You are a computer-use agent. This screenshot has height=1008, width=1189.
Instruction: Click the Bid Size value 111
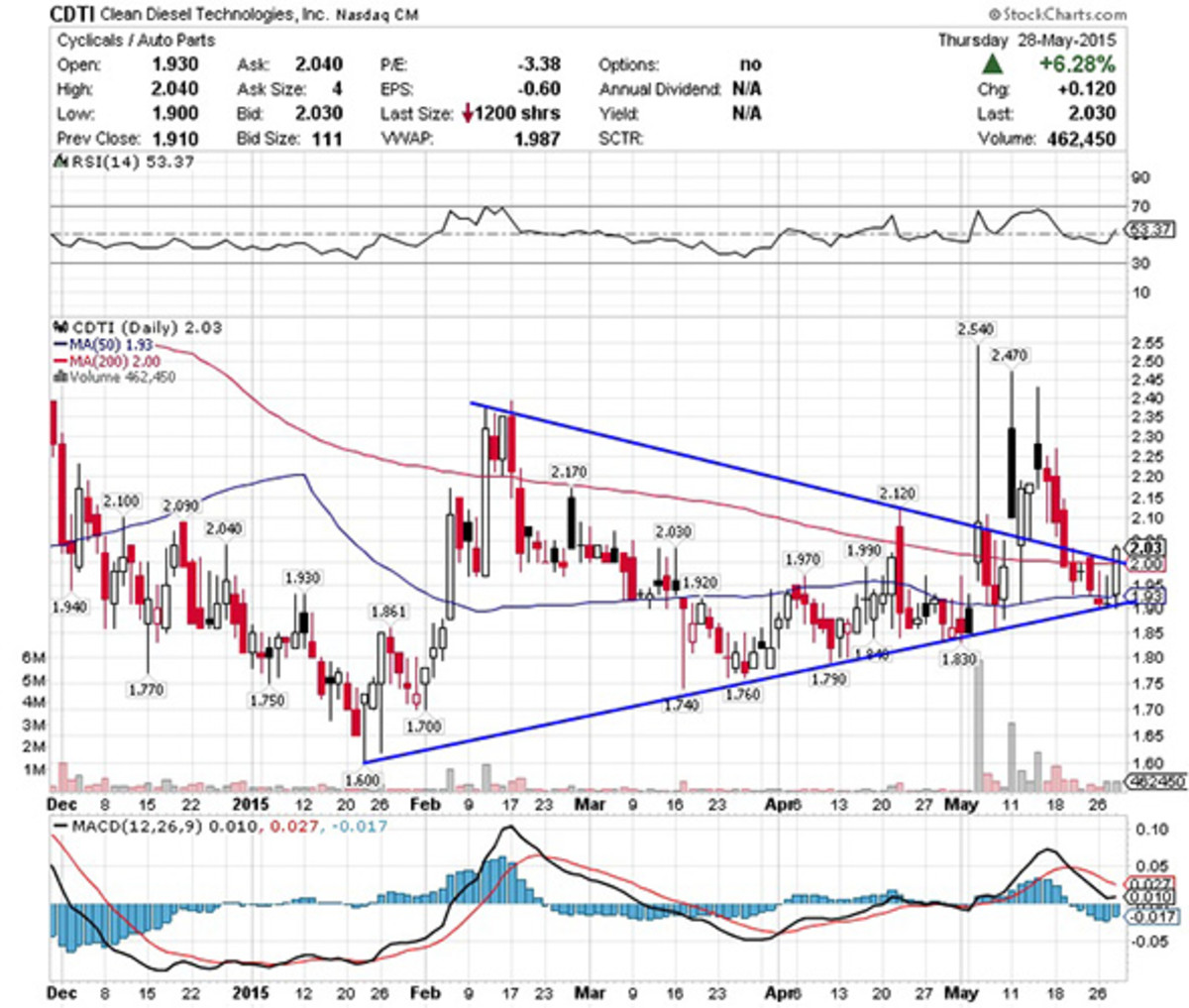pos(326,139)
